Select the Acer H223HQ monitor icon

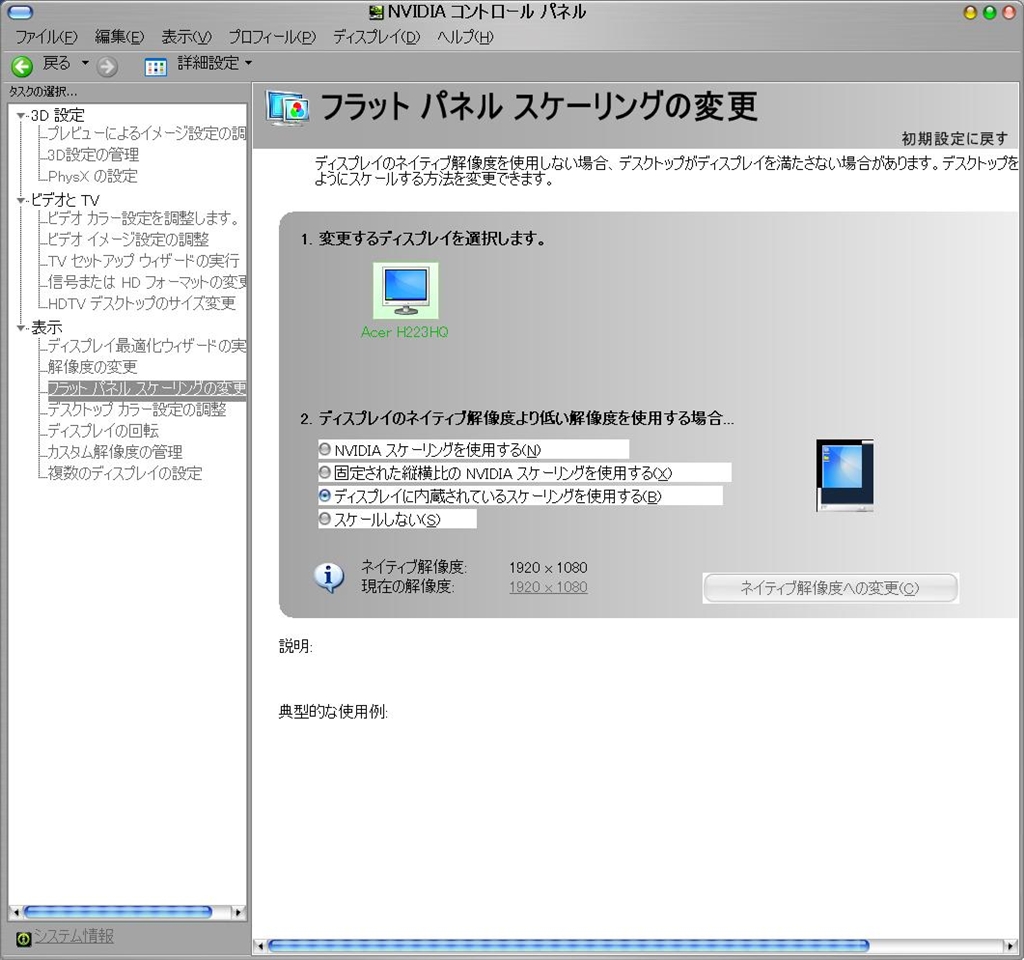406,291
